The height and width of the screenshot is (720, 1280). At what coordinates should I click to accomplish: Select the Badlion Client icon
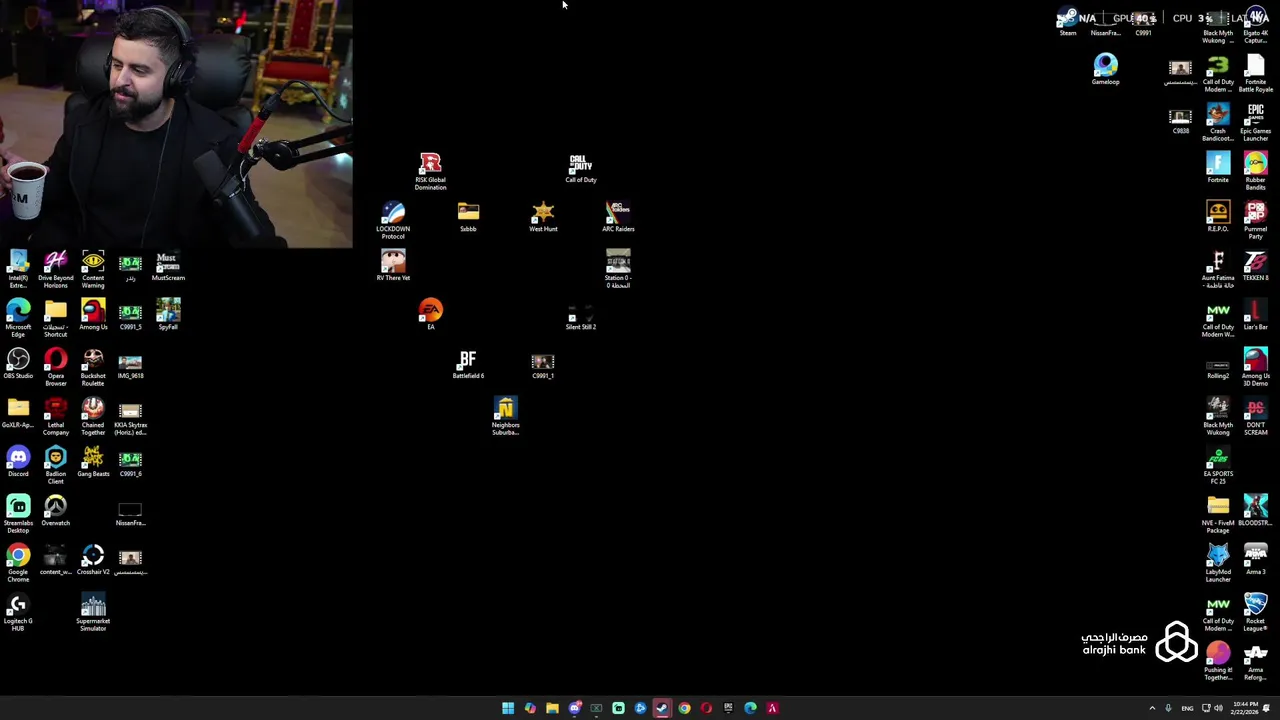56,466
